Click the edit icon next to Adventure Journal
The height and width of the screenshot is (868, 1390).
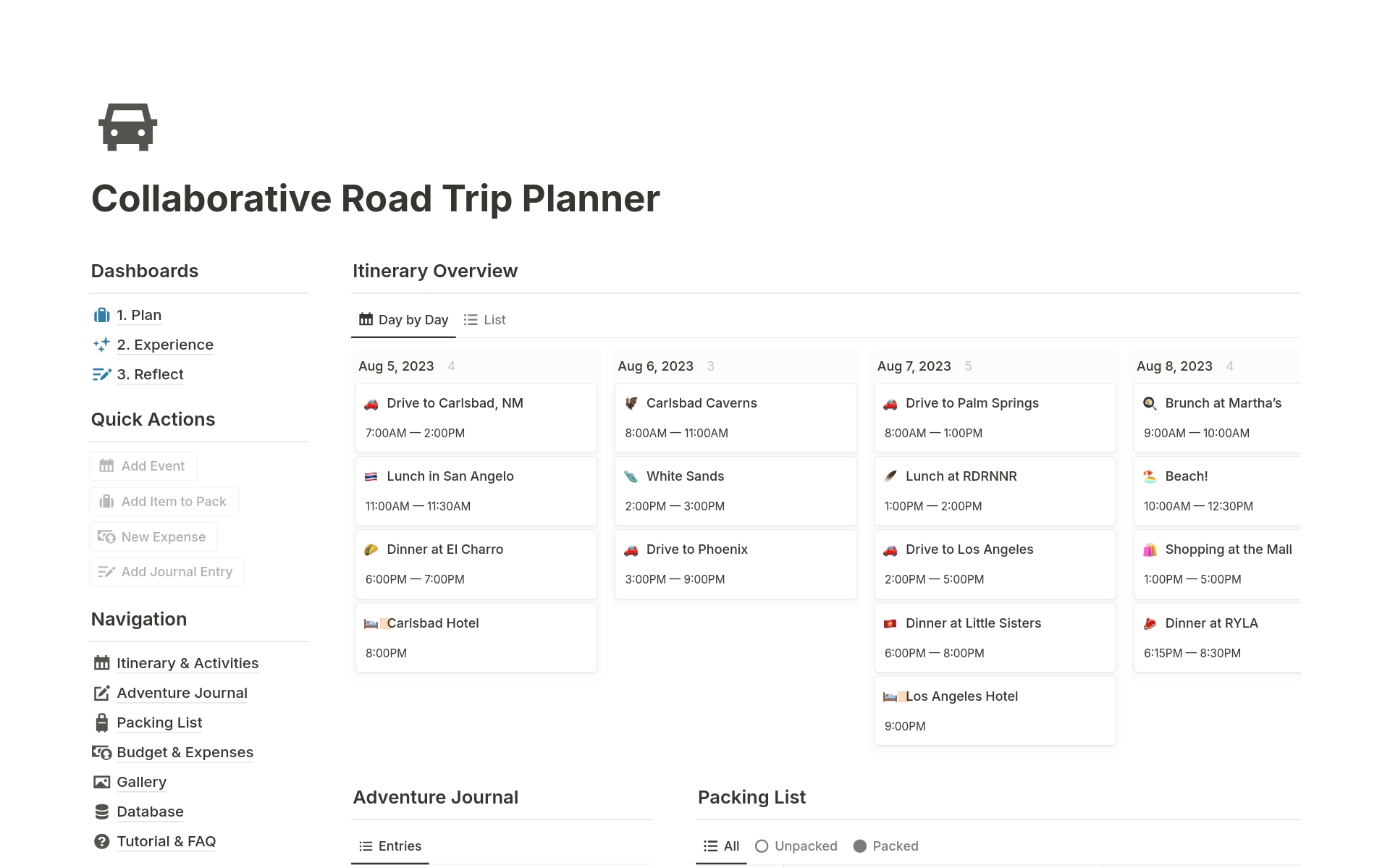pyautogui.click(x=101, y=693)
